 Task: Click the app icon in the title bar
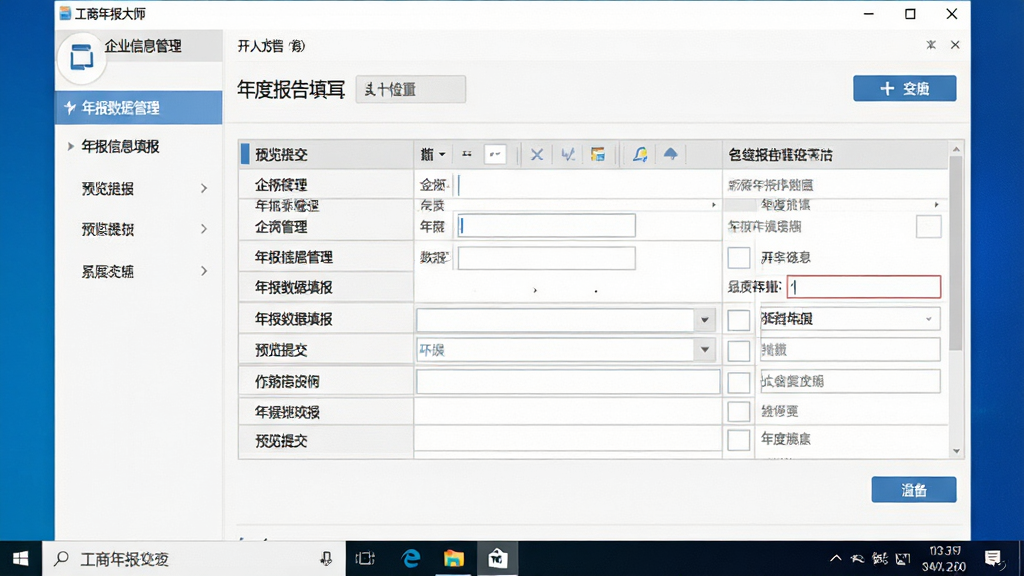tap(65, 14)
